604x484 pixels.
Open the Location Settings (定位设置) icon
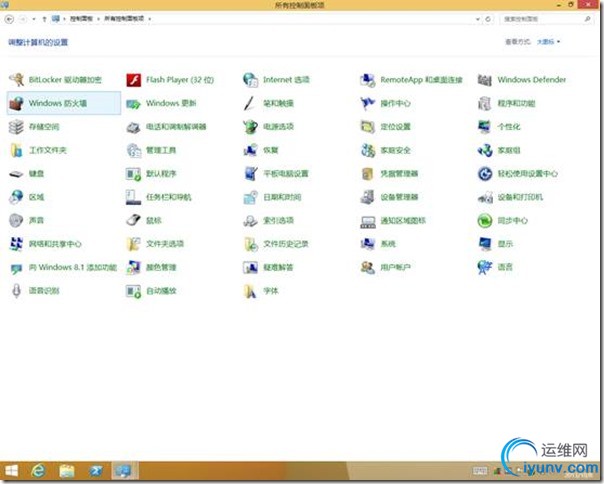click(367, 127)
